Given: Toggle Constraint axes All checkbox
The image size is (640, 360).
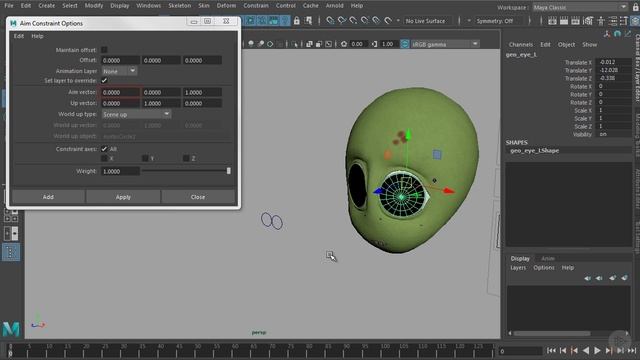Looking at the screenshot, I should 104,149.
